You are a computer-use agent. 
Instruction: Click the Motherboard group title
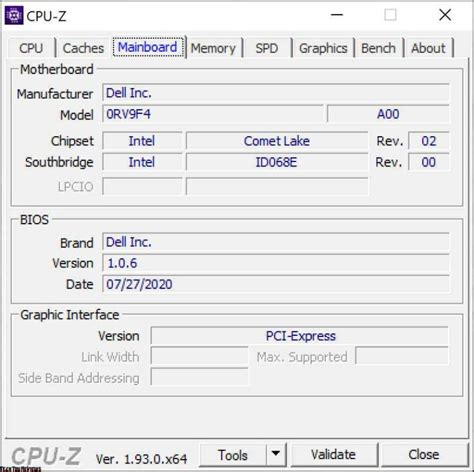point(57,70)
